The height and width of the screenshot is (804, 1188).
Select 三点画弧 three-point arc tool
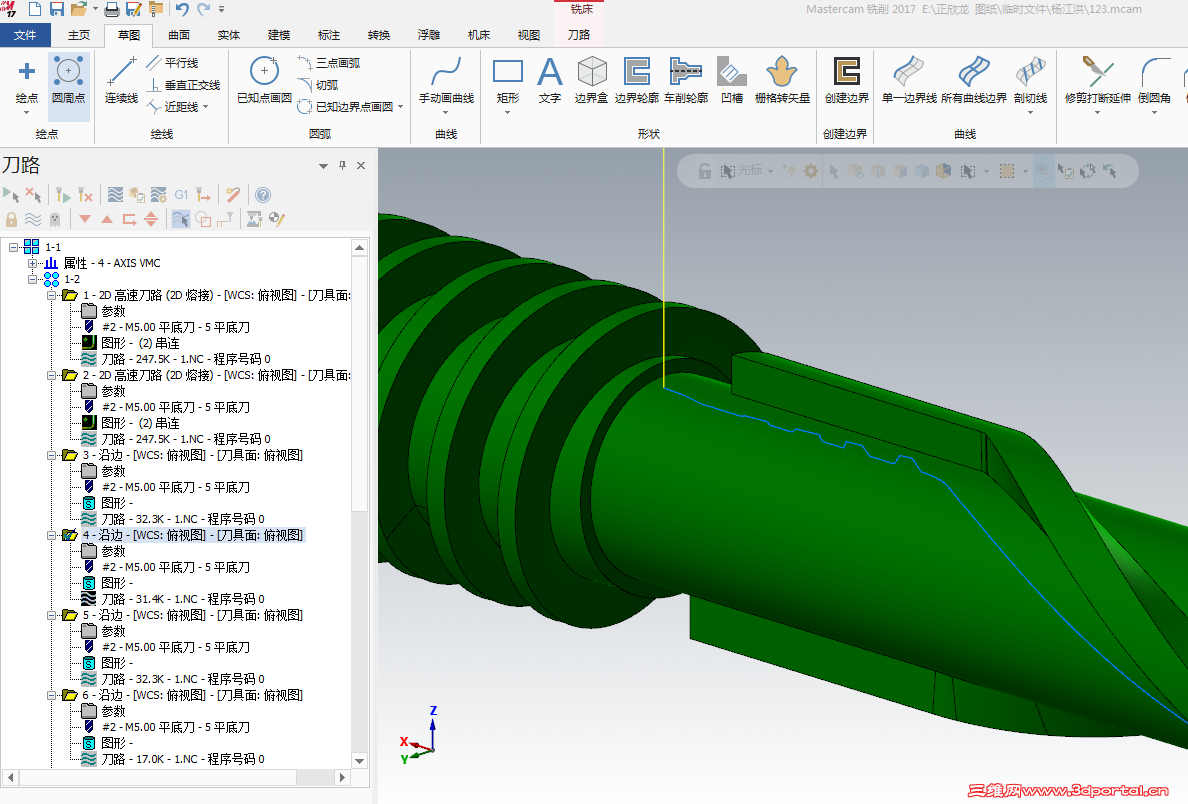[329, 63]
